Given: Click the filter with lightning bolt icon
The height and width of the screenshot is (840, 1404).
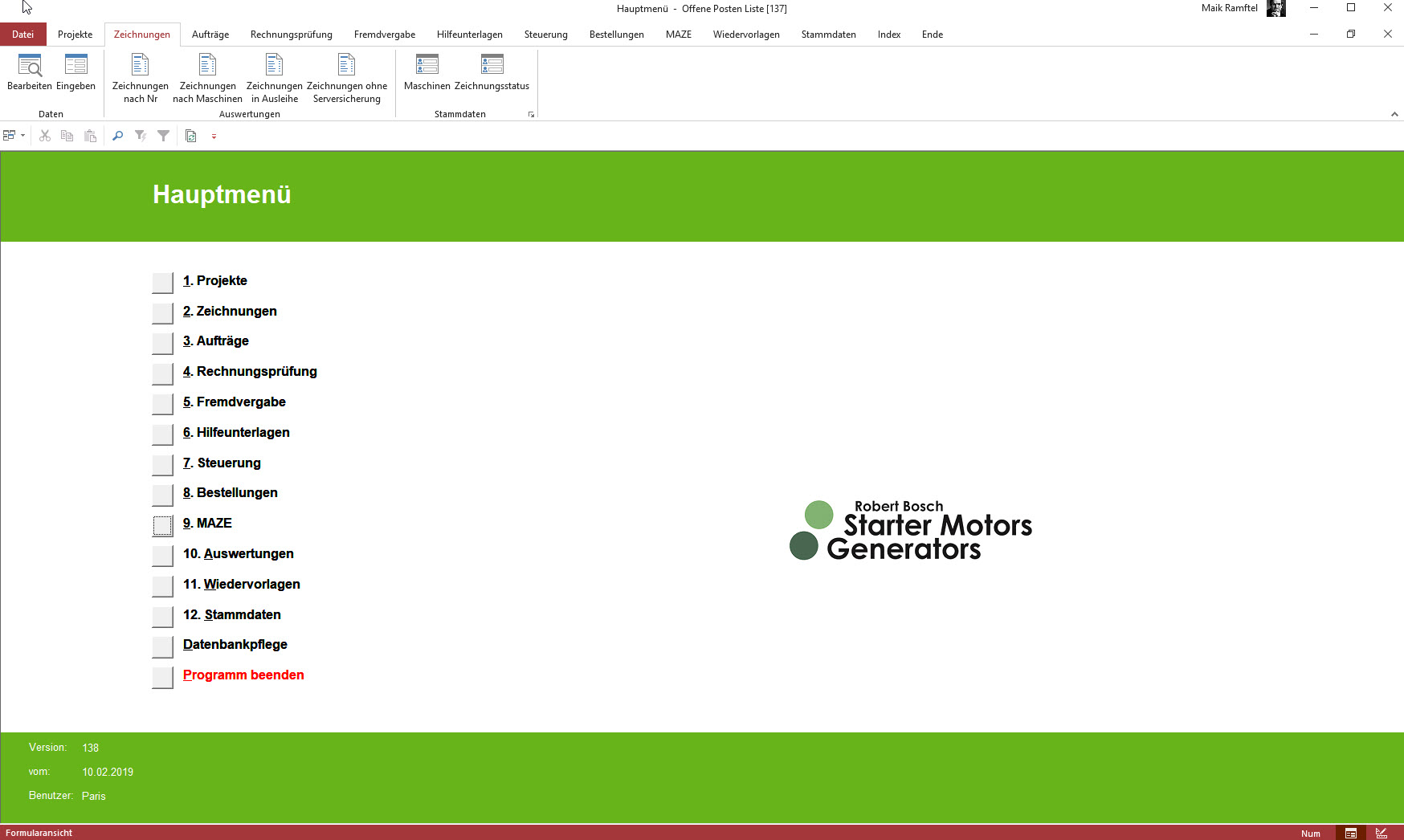Looking at the screenshot, I should click(141, 136).
